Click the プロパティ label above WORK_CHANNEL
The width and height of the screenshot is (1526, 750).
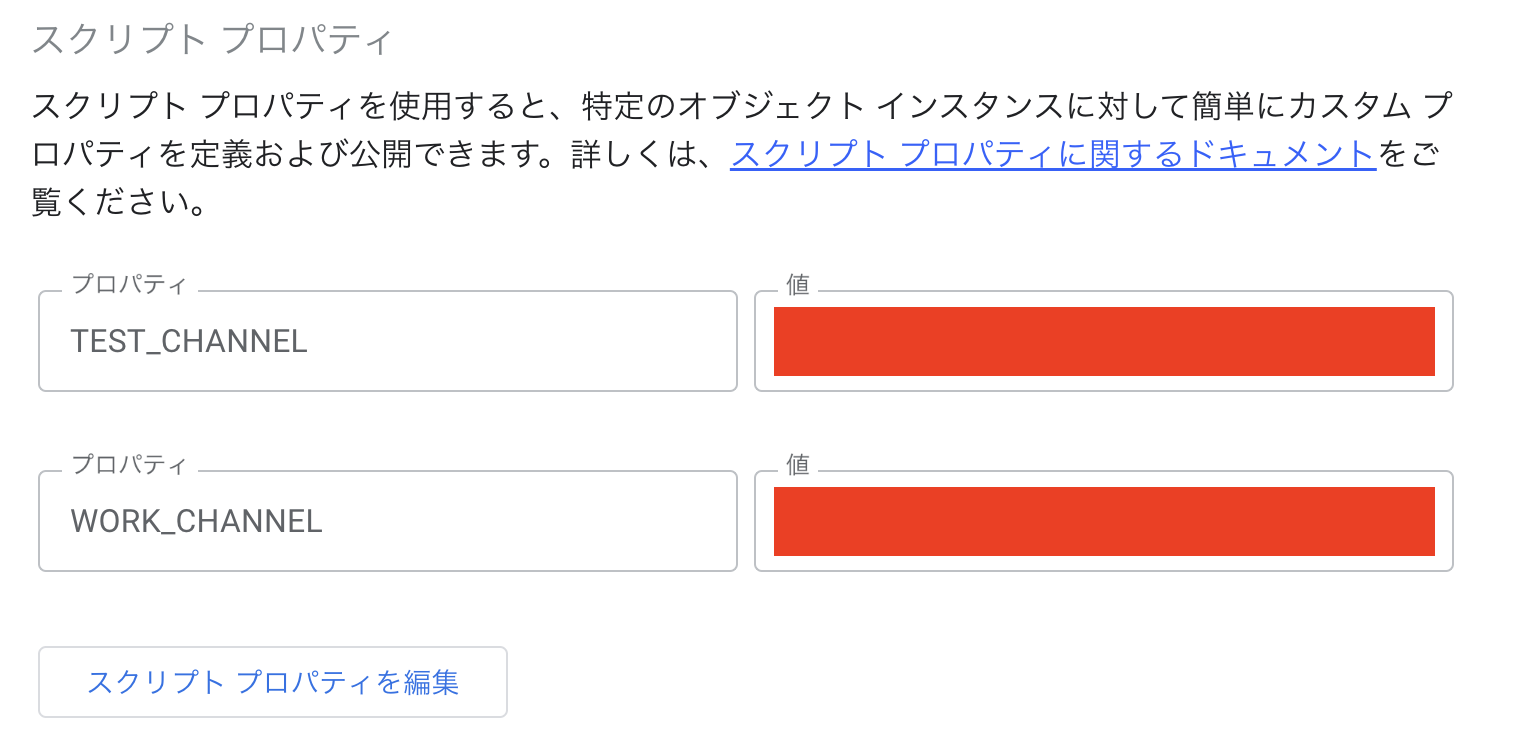[128, 465]
